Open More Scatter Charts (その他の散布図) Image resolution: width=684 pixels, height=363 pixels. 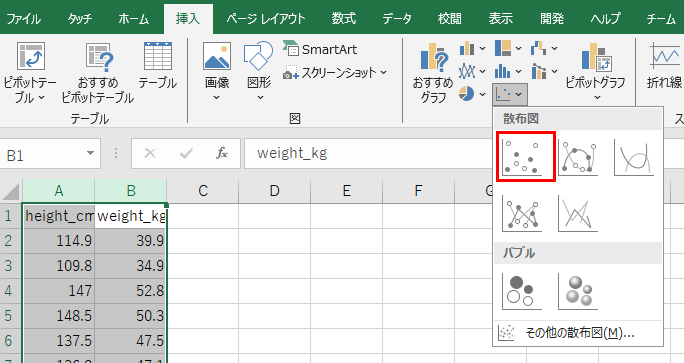pos(578,333)
